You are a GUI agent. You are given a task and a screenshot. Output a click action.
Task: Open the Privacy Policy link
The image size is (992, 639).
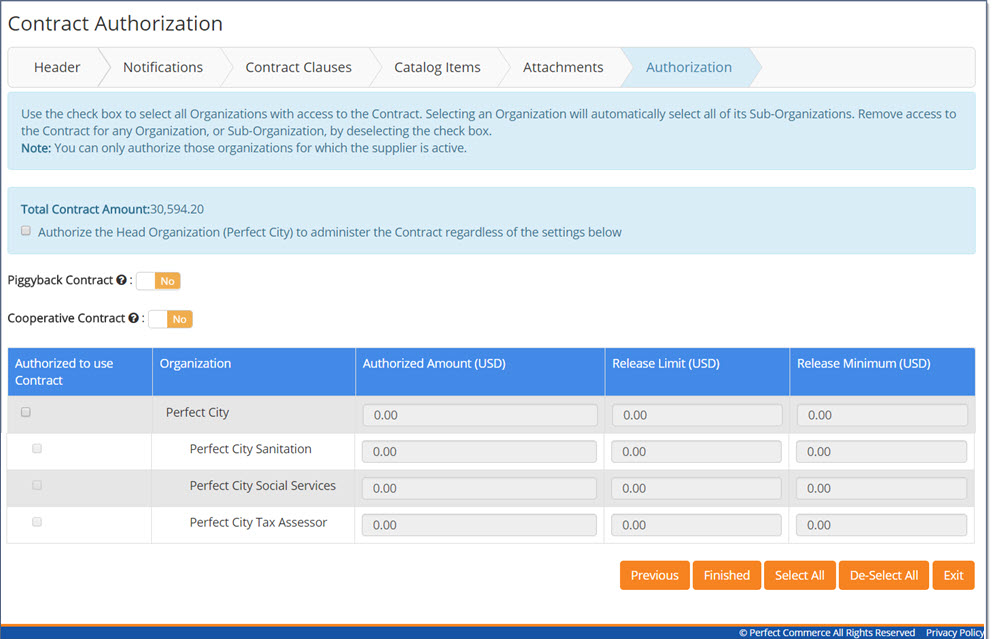(x=954, y=632)
